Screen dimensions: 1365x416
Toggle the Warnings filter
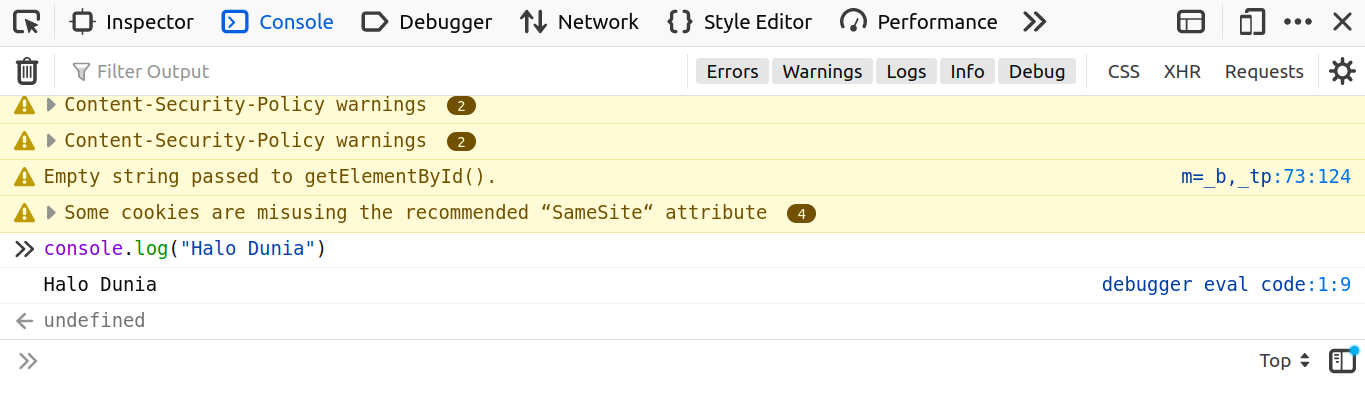click(822, 71)
